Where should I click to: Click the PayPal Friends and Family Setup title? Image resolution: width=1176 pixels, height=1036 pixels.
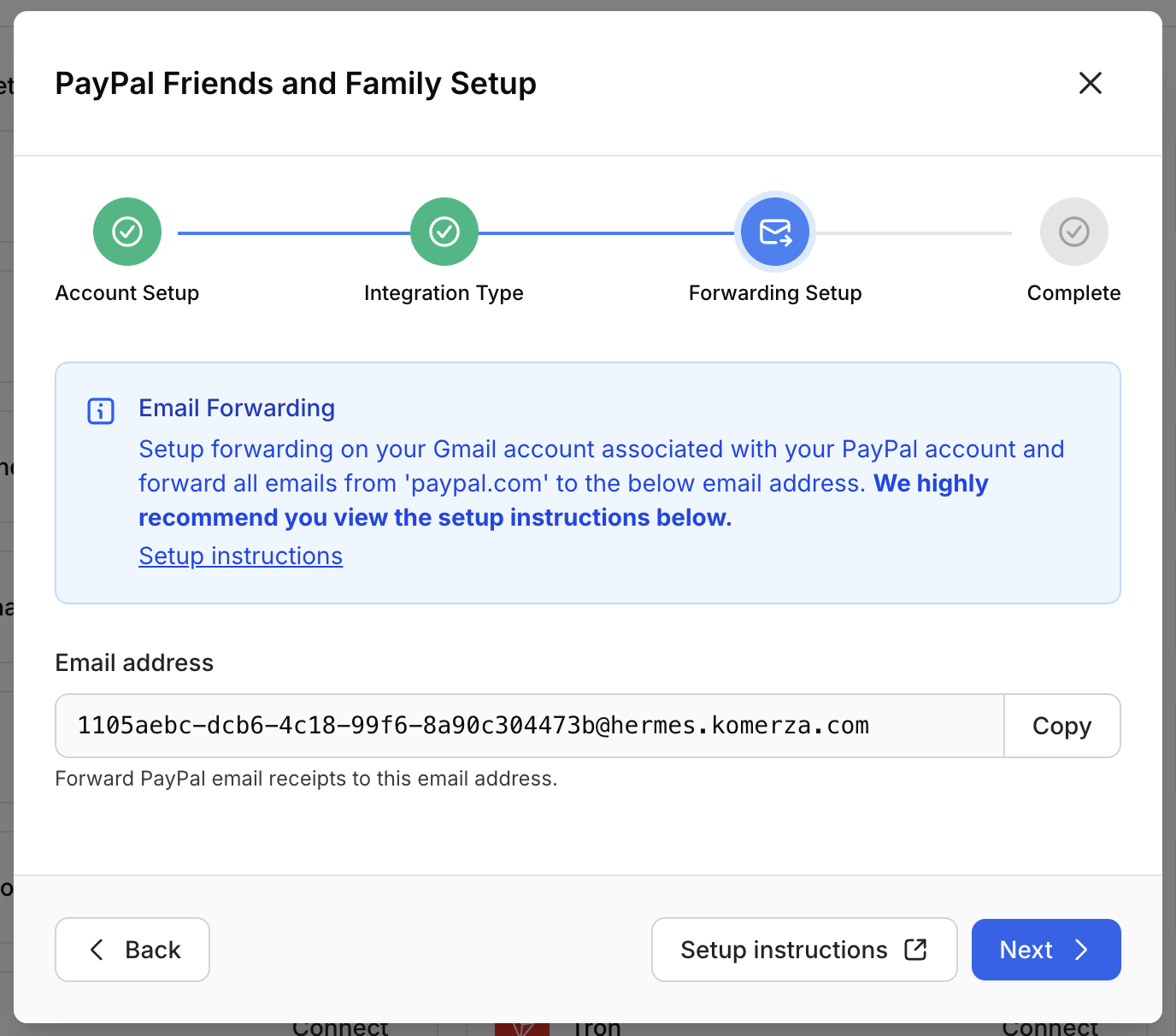(x=295, y=83)
